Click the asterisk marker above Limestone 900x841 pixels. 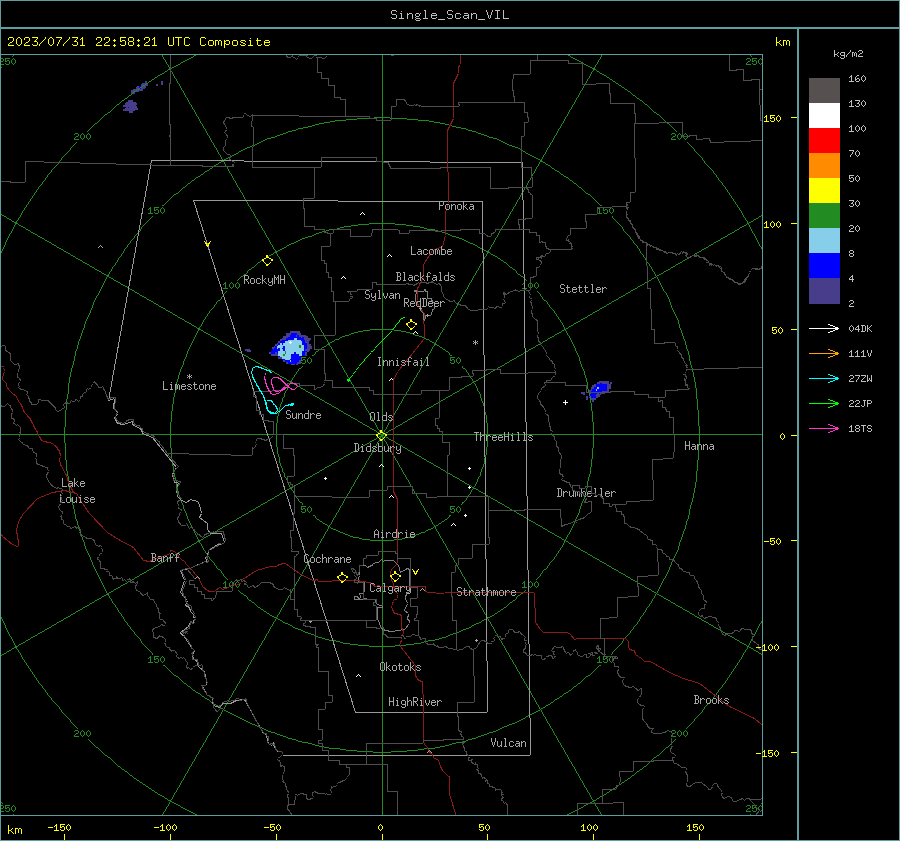click(x=189, y=377)
